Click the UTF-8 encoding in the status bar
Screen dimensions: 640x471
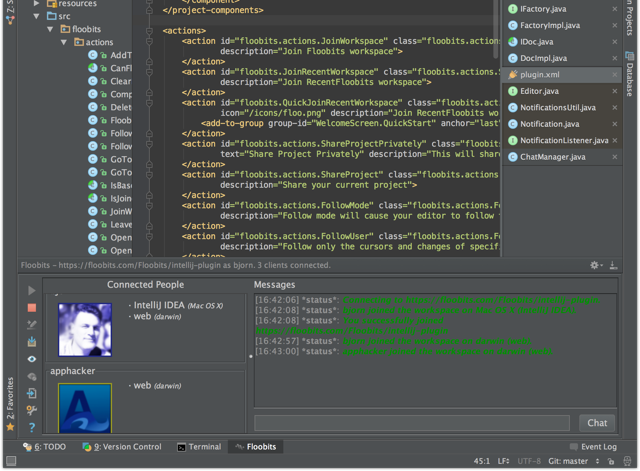[529, 461]
